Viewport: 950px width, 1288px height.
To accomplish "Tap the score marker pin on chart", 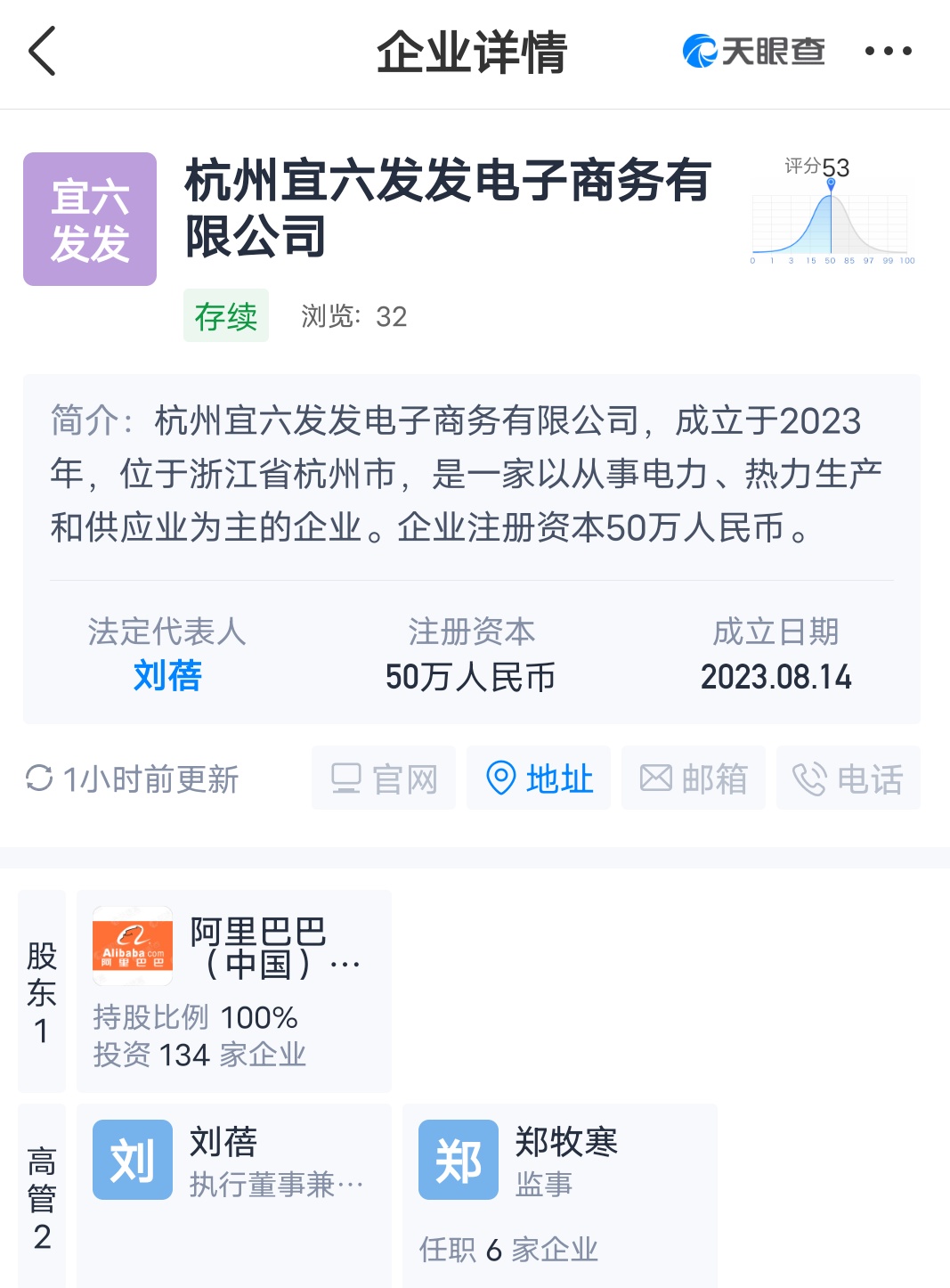I will pyautogui.click(x=831, y=184).
